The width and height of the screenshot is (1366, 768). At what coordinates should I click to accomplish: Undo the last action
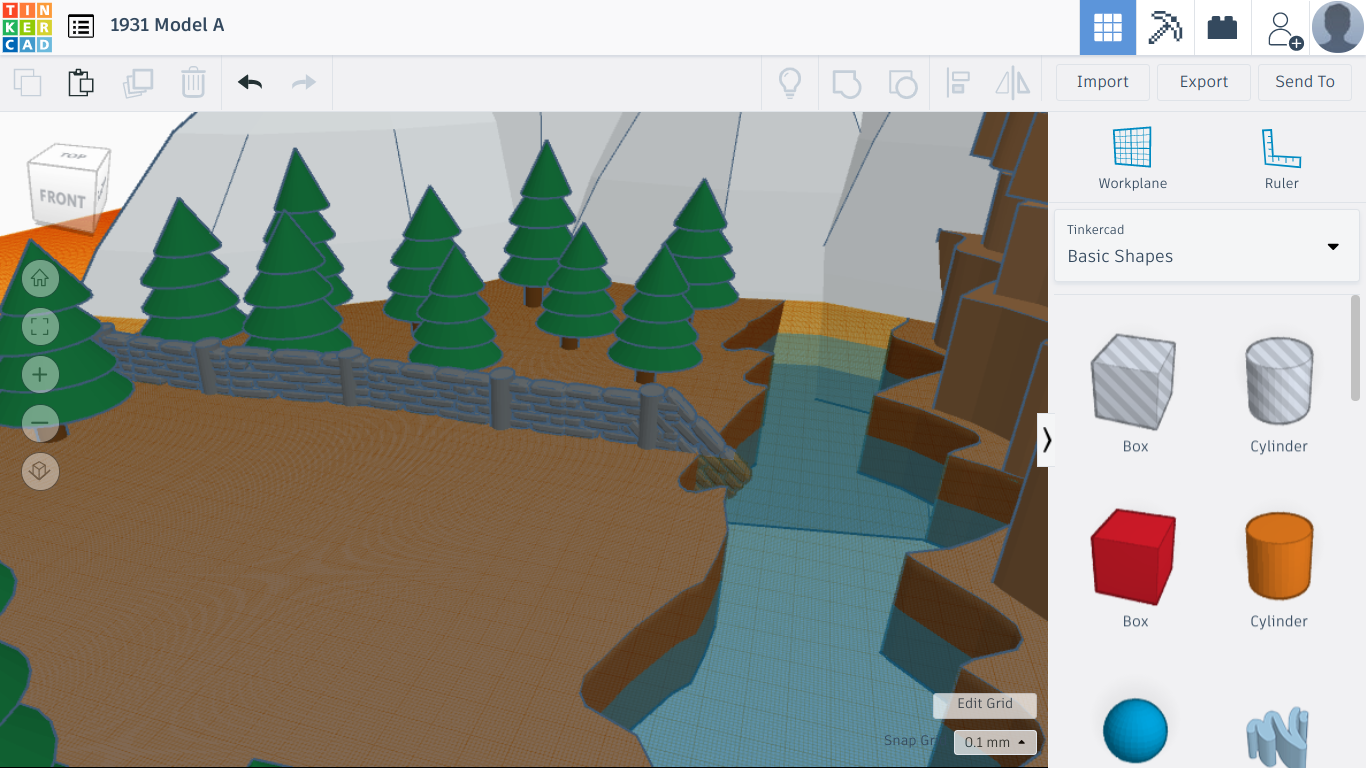click(x=249, y=83)
